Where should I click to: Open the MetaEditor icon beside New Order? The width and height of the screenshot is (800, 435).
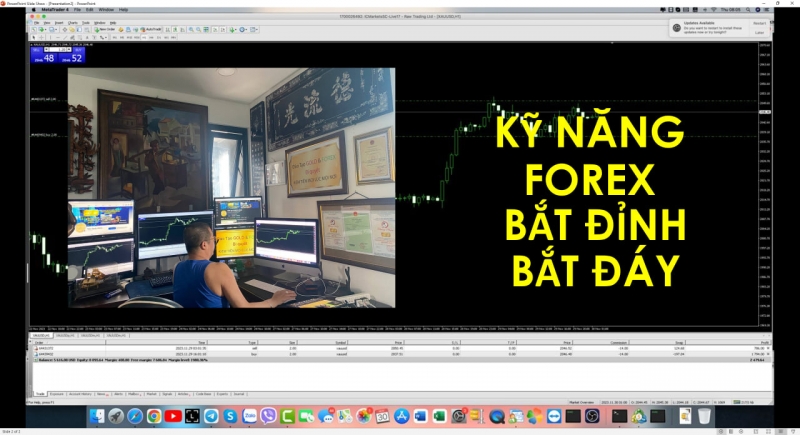(x=121, y=30)
